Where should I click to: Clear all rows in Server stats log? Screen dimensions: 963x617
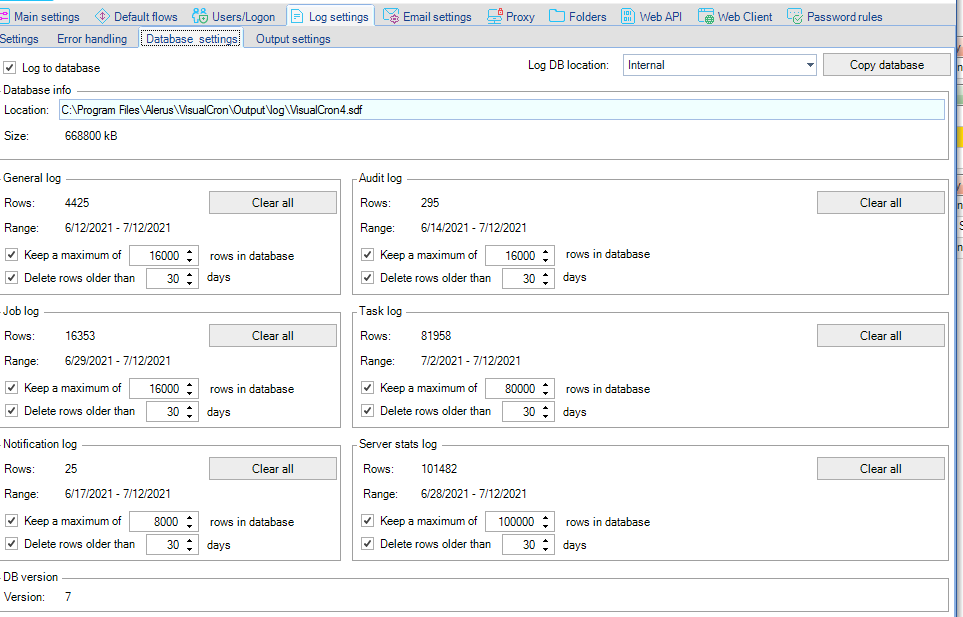click(880, 469)
